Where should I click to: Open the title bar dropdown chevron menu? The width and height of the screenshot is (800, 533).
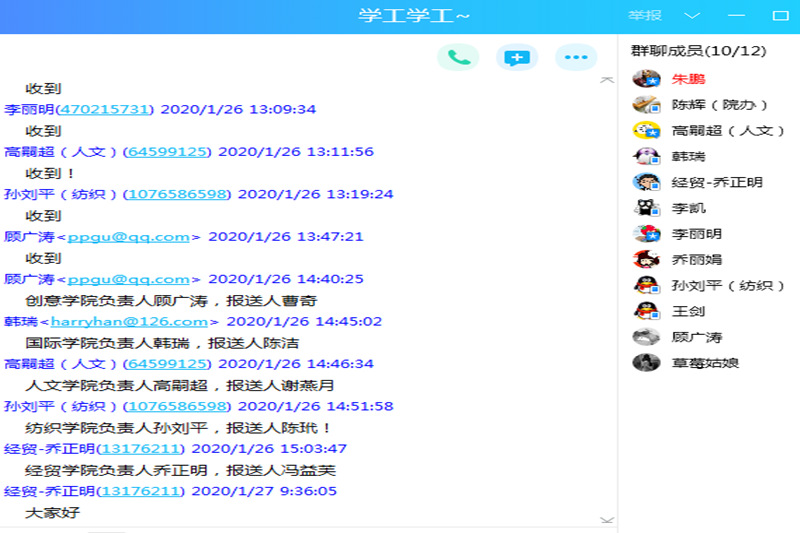(x=692, y=15)
